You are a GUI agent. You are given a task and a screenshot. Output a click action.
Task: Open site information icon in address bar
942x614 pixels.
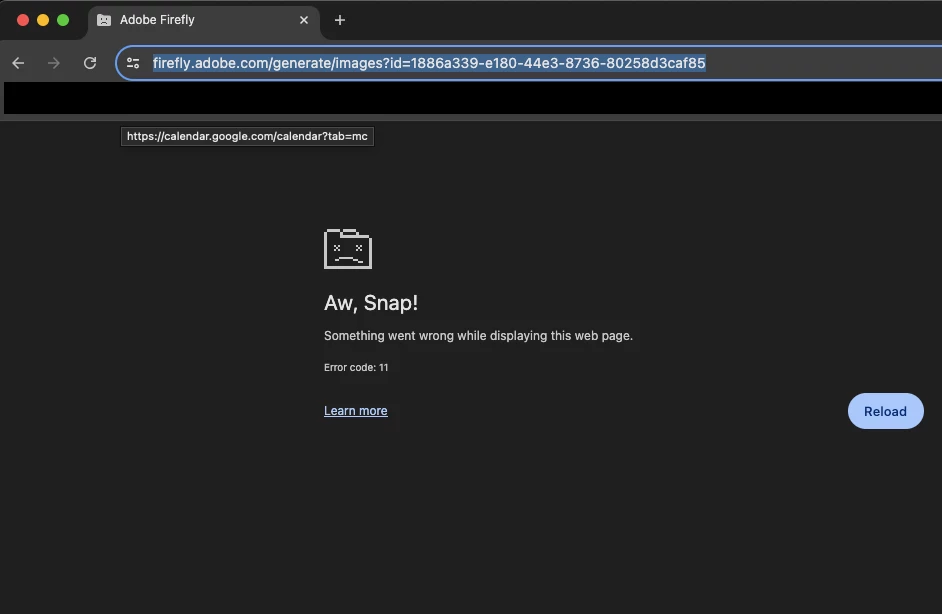133,63
